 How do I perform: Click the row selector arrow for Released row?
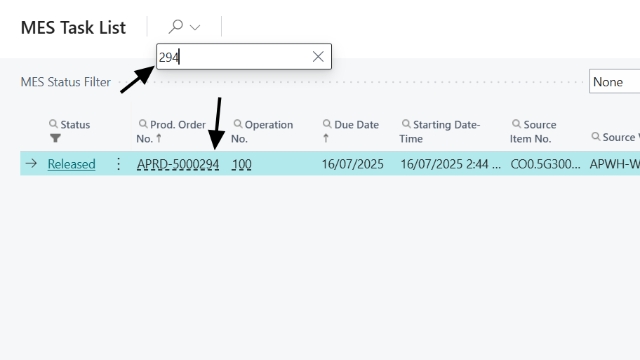(31, 164)
